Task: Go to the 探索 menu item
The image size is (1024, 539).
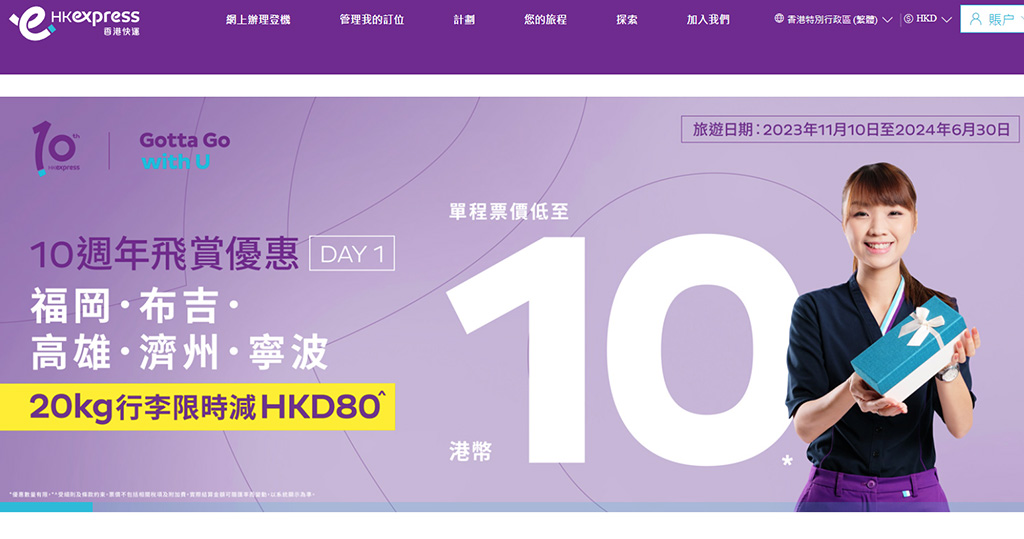Action: (627, 19)
